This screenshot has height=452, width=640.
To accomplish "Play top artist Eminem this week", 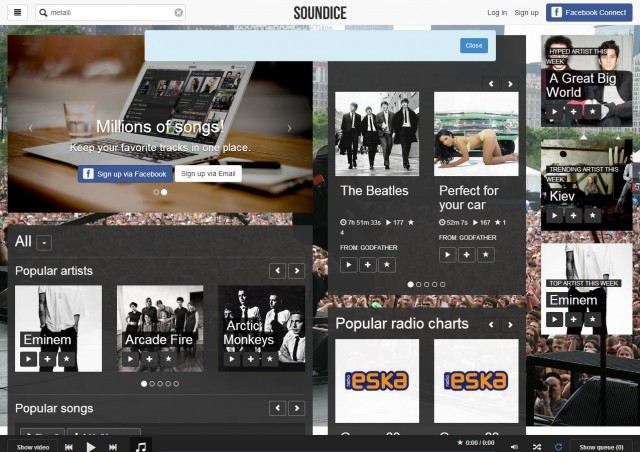I will (554, 319).
